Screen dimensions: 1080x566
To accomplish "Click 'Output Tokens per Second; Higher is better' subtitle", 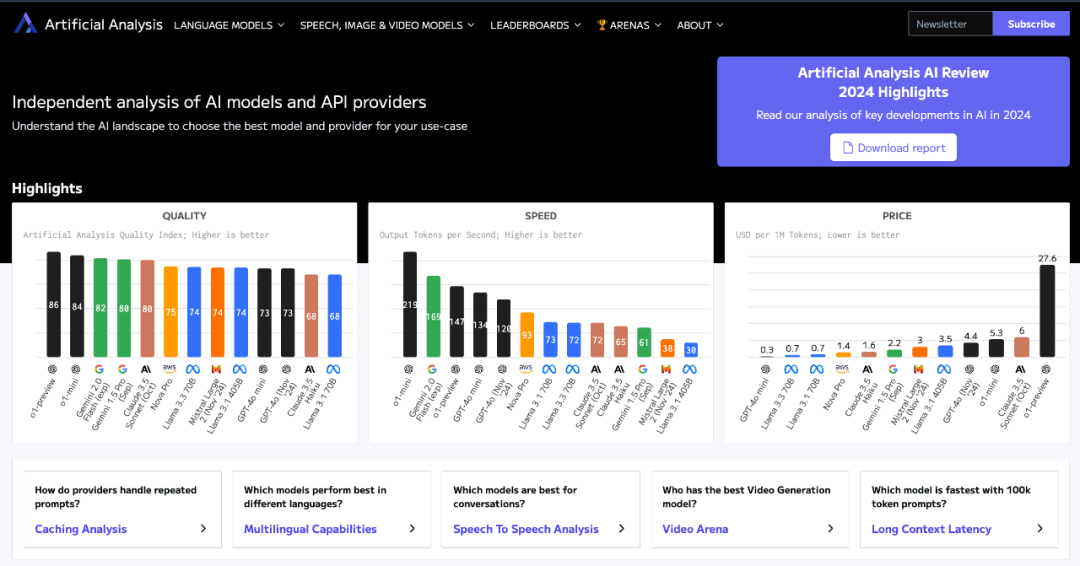I will click(x=481, y=235).
